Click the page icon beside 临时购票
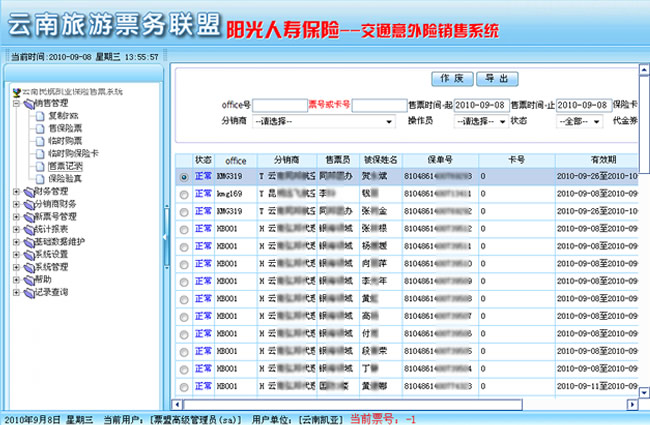This screenshot has width=650, height=425. (40, 141)
